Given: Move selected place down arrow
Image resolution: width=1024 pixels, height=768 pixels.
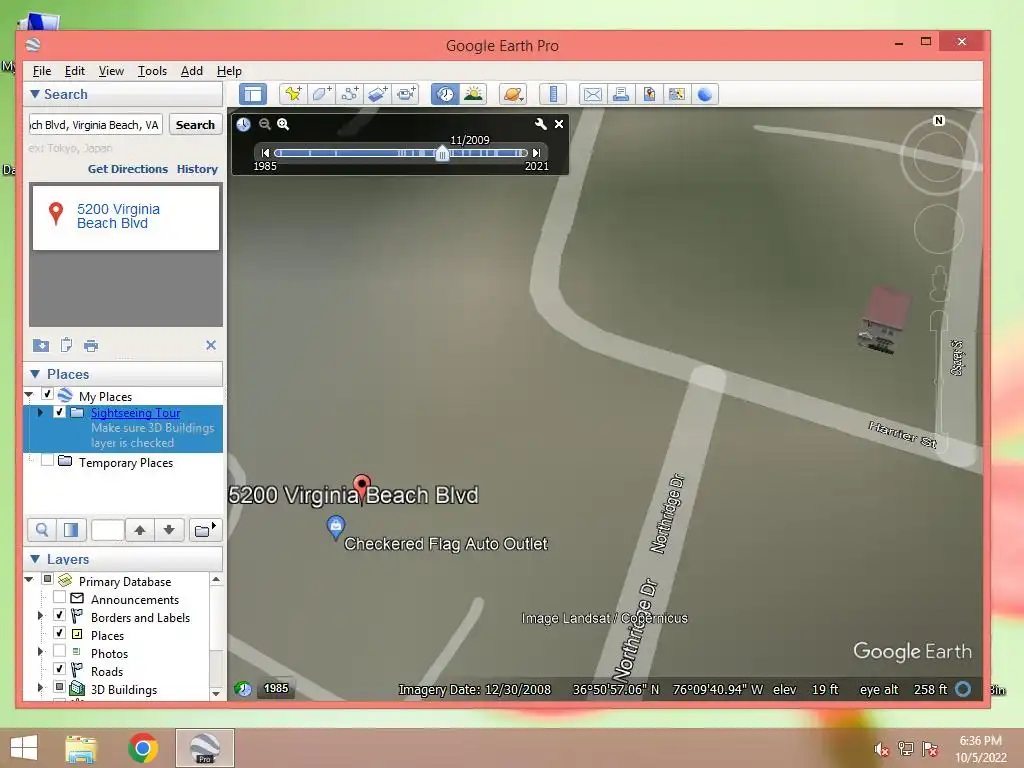Looking at the screenshot, I should [169, 530].
